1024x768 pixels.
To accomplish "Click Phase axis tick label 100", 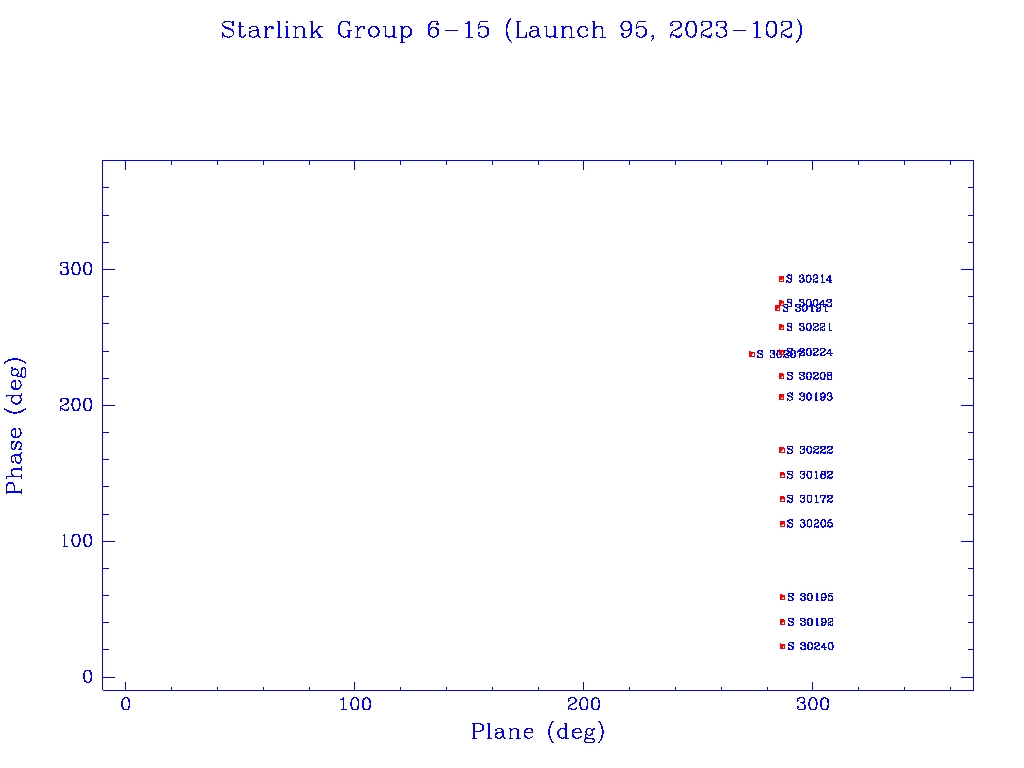I will (x=77, y=541).
